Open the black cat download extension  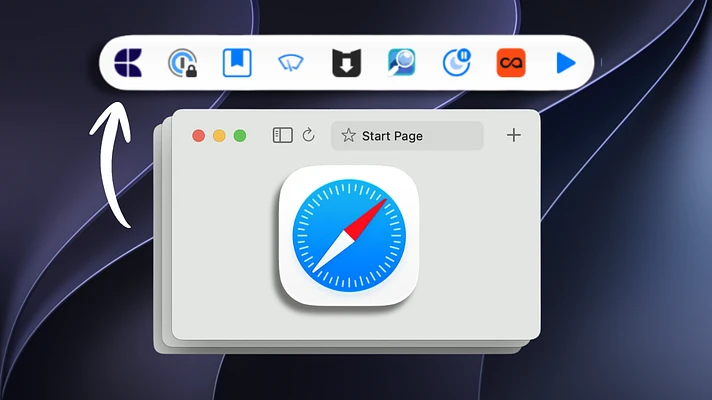pyautogui.click(x=346, y=63)
